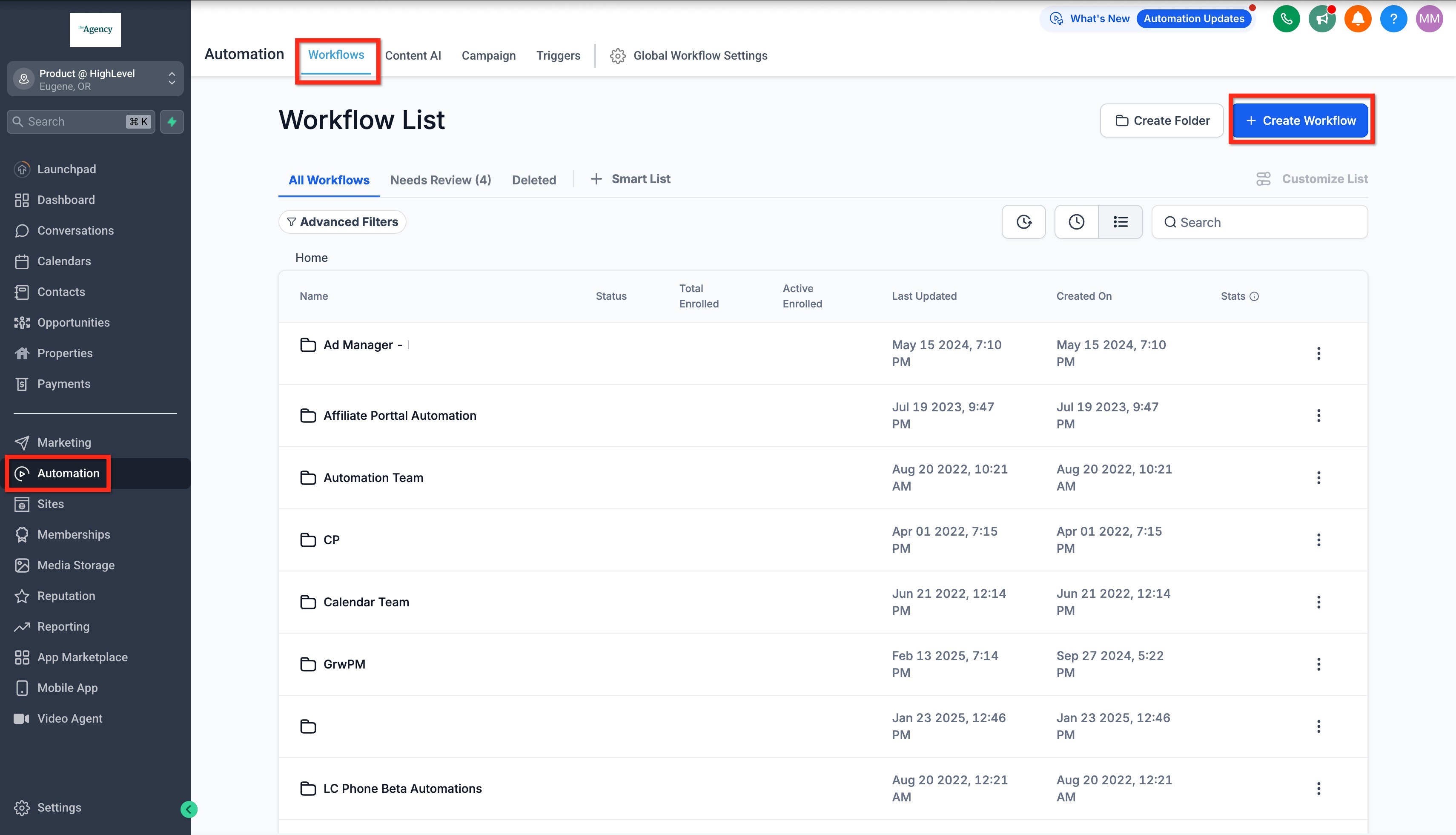The height and width of the screenshot is (835, 1456).
Task: Open Advanced Filters options
Action: click(342, 222)
